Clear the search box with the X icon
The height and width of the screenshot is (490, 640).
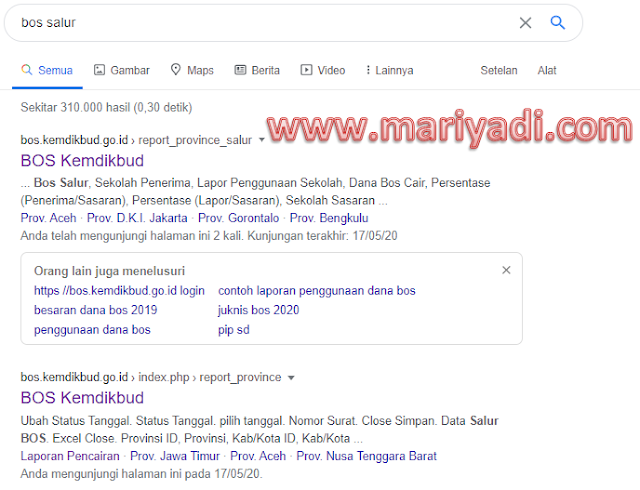tap(525, 23)
